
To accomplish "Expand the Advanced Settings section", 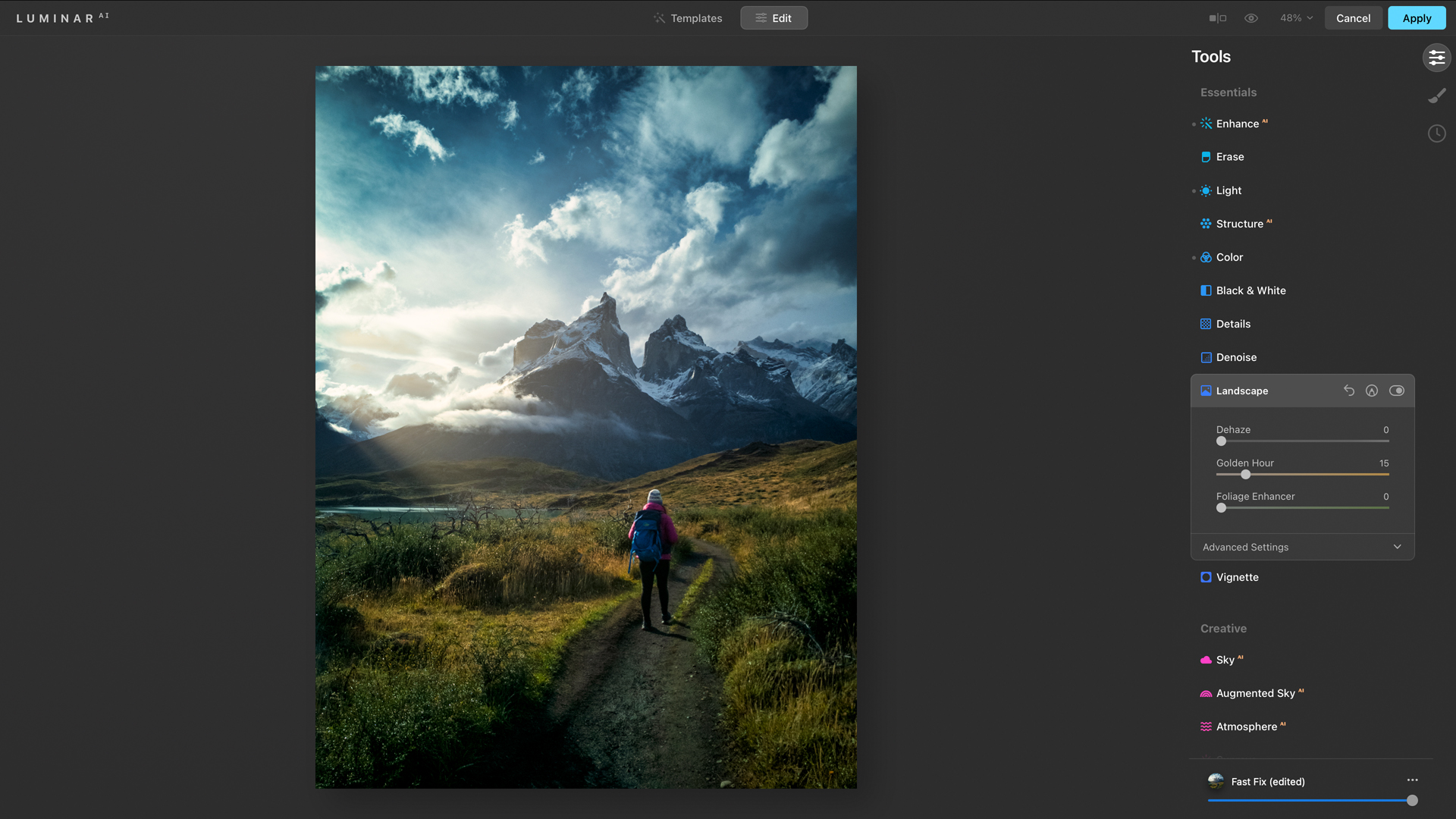I will click(x=1302, y=547).
